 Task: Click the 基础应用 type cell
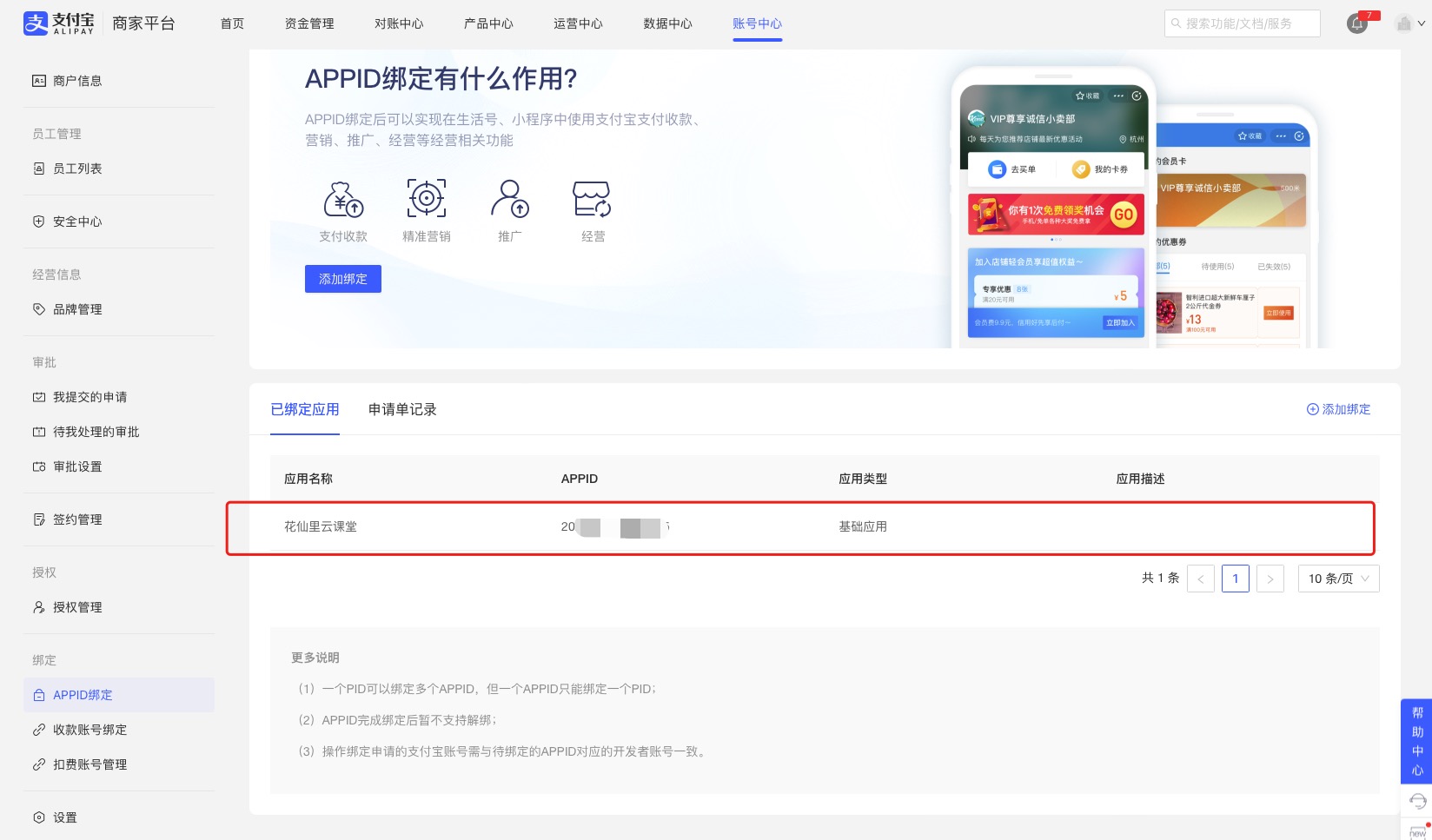863,526
